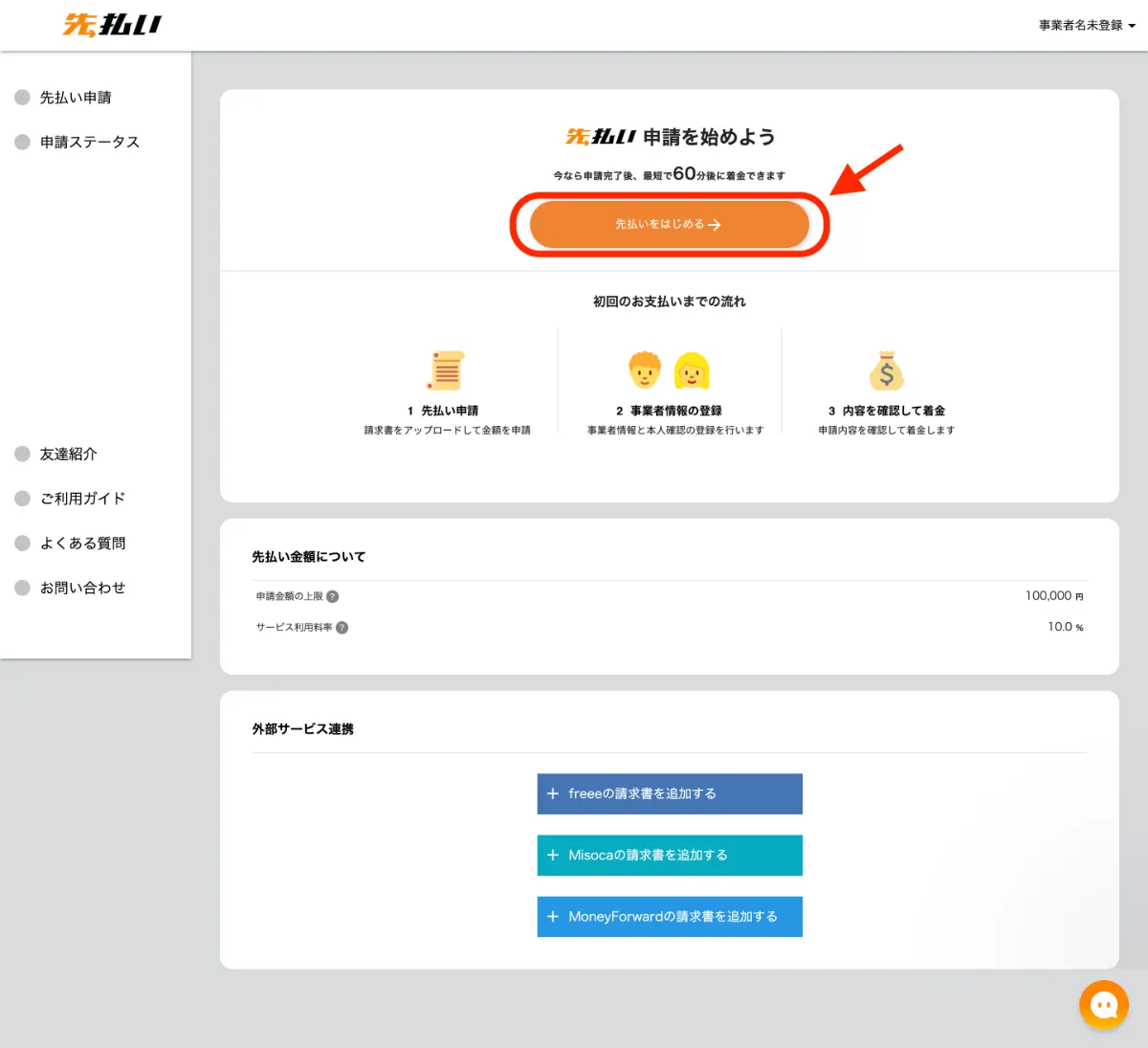Click the 申請を始めよう title
Viewport: 1148px width, 1048px height.
coord(709,137)
